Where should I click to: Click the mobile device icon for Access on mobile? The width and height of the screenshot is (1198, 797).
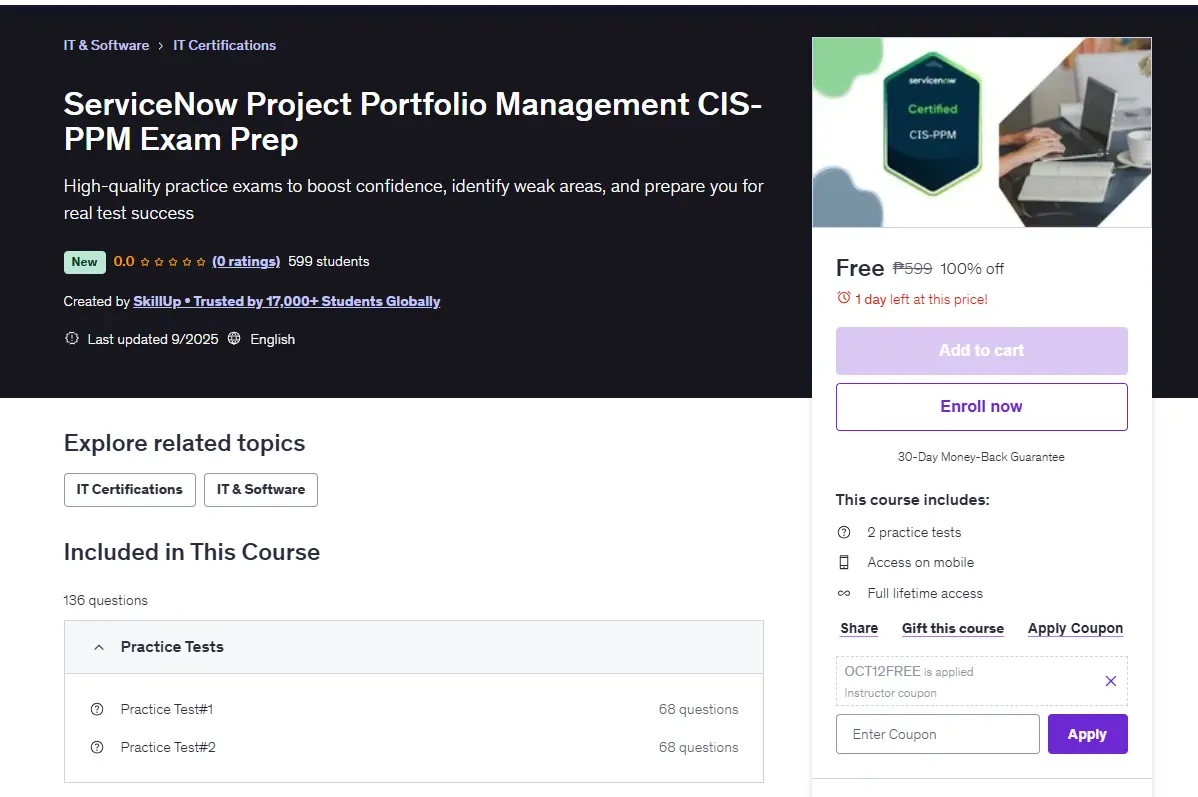(843, 562)
